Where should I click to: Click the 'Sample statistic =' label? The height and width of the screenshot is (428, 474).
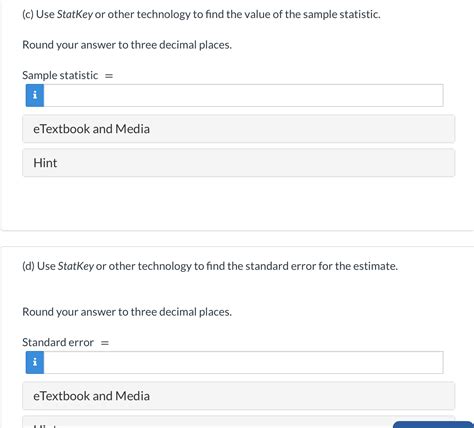click(68, 75)
